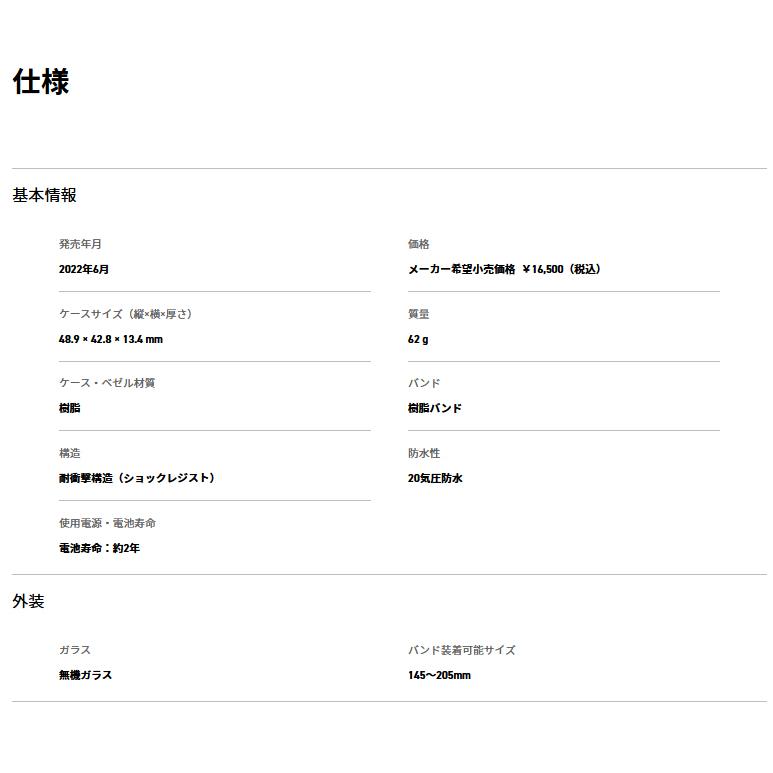Collapse the 基本情報 section header
773x773 pixels.
point(44,195)
